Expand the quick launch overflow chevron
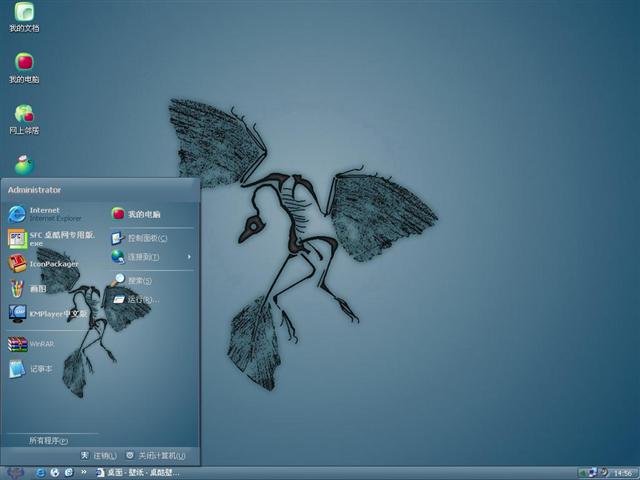The image size is (640, 480). tap(84, 472)
